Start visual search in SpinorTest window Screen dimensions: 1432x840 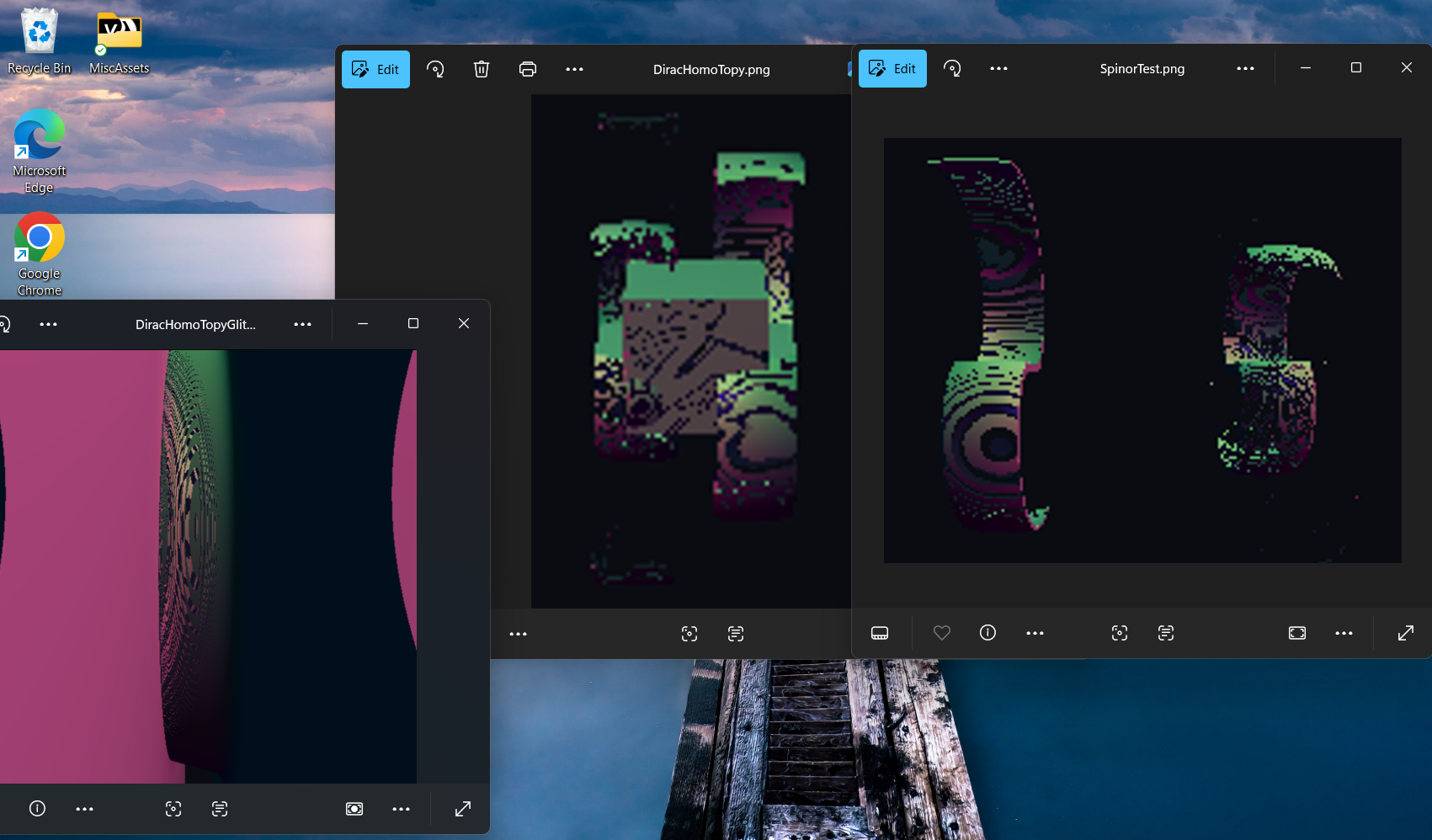pos(1120,633)
